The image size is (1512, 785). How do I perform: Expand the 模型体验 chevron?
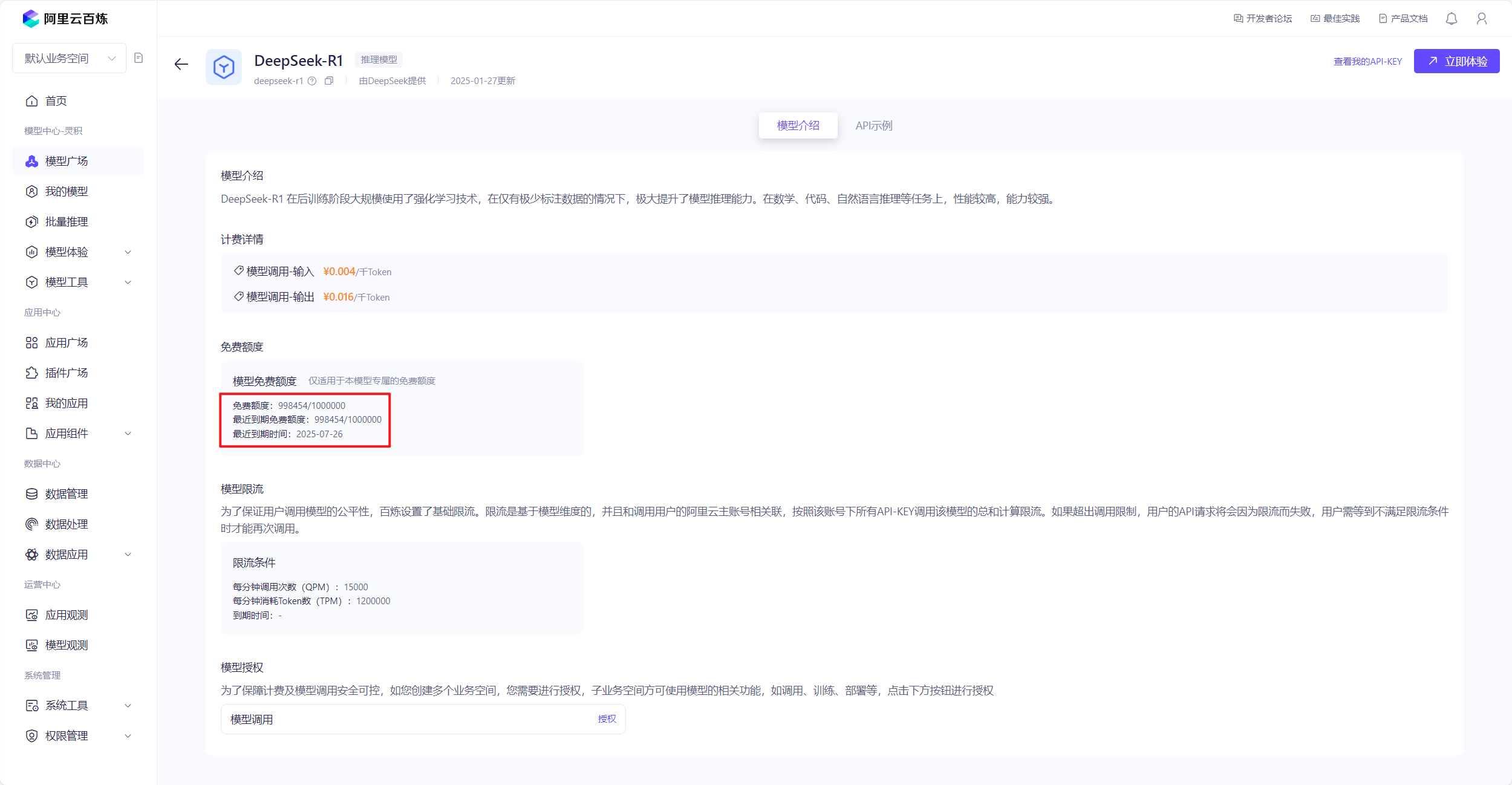(128, 252)
